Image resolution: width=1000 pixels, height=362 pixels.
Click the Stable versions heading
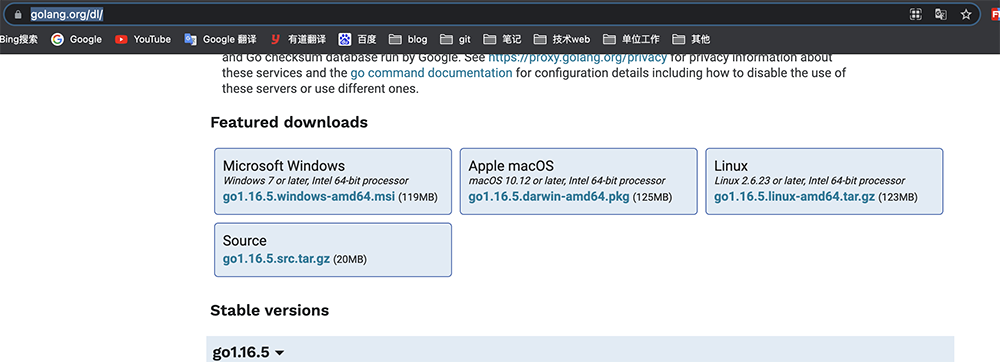[269, 310]
